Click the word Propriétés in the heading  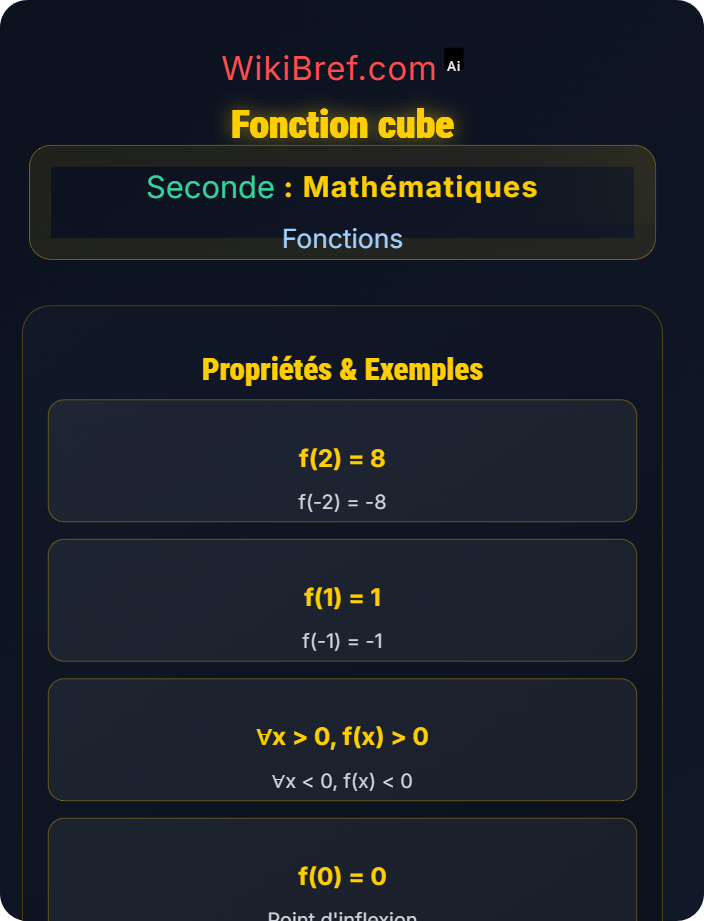(266, 369)
